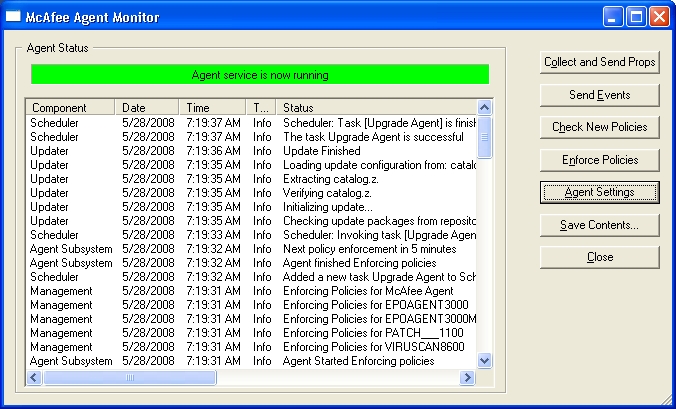This screenshot has width=676, height=409.
Task: Sort list by Date column header
Action: [147, 107]
